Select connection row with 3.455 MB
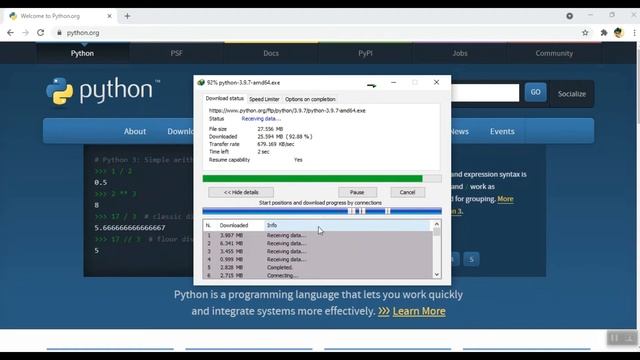Viewport: 640px width, 360px height. [318, 251]
